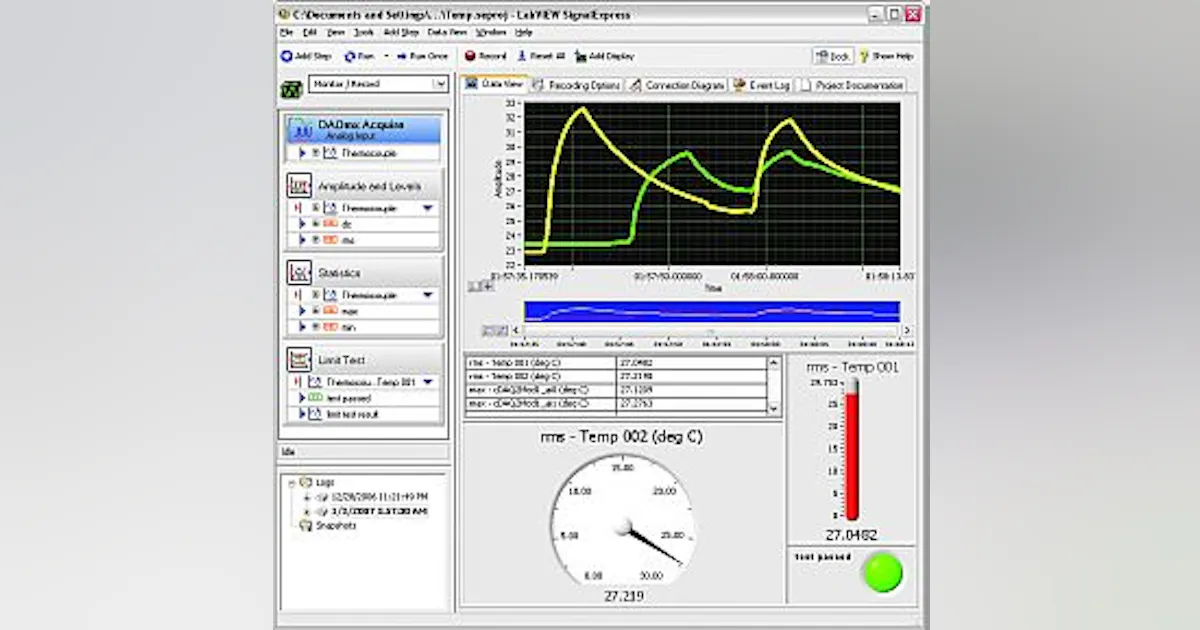Click the blue overview preview strip
The height and width of the screenshot is (630, 1200).
(712, 312)
